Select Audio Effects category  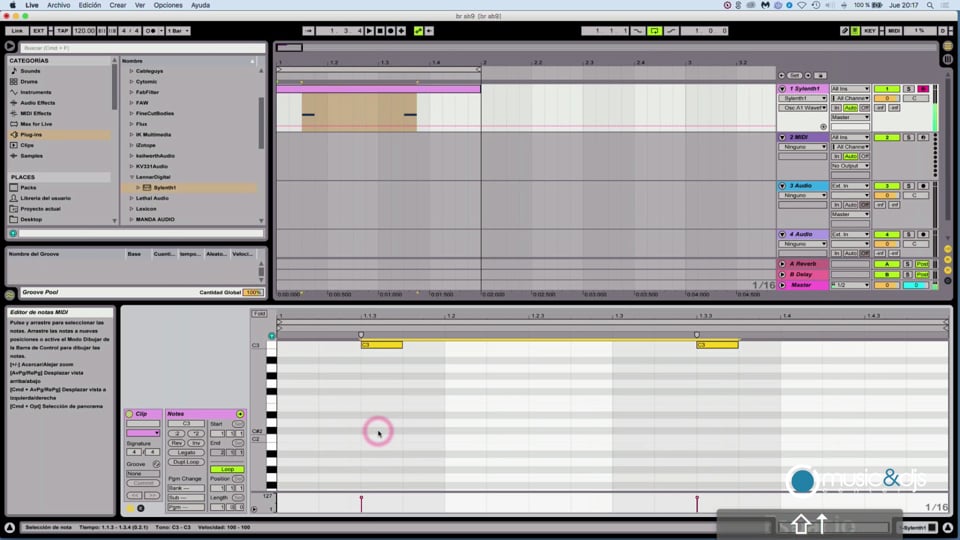tap(37, 103)
